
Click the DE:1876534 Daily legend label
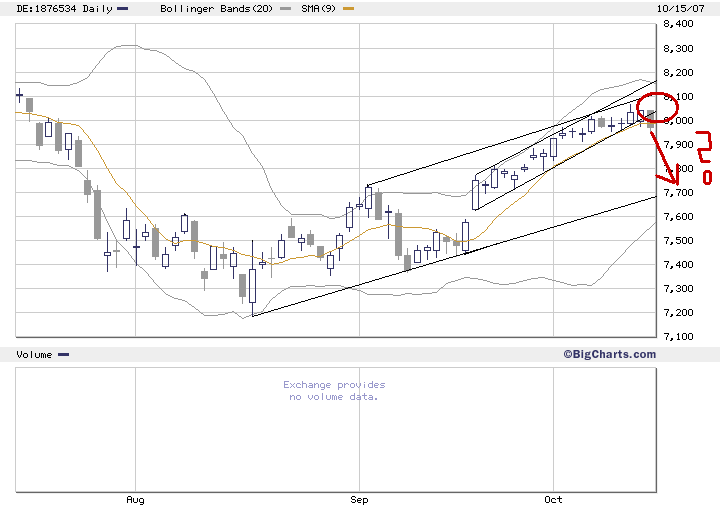click(x=64, y=9)
